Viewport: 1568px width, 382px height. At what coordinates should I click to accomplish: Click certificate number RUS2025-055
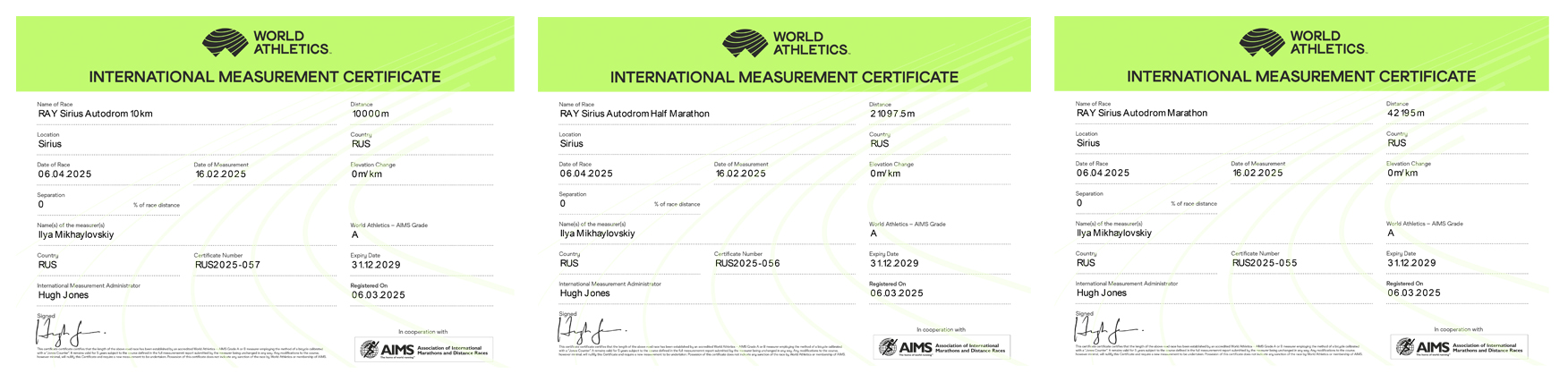pyautogui.click(x=1265, y=263)
